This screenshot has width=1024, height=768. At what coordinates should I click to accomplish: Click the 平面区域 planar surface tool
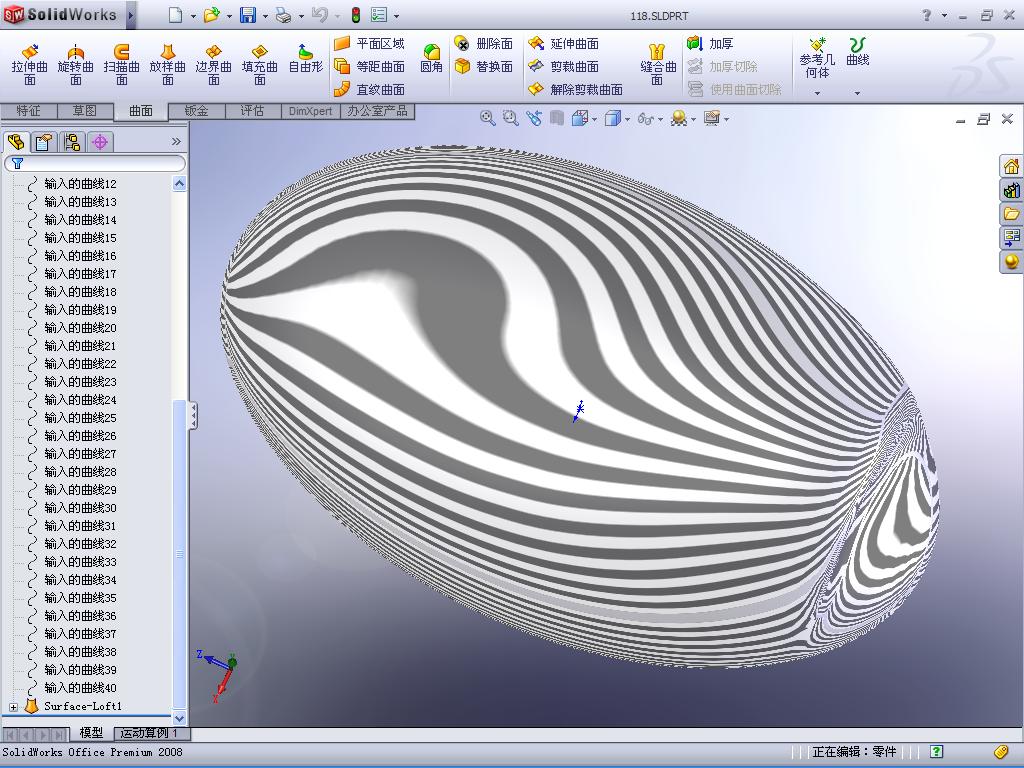pyautogui.click(x=370, y=44)
